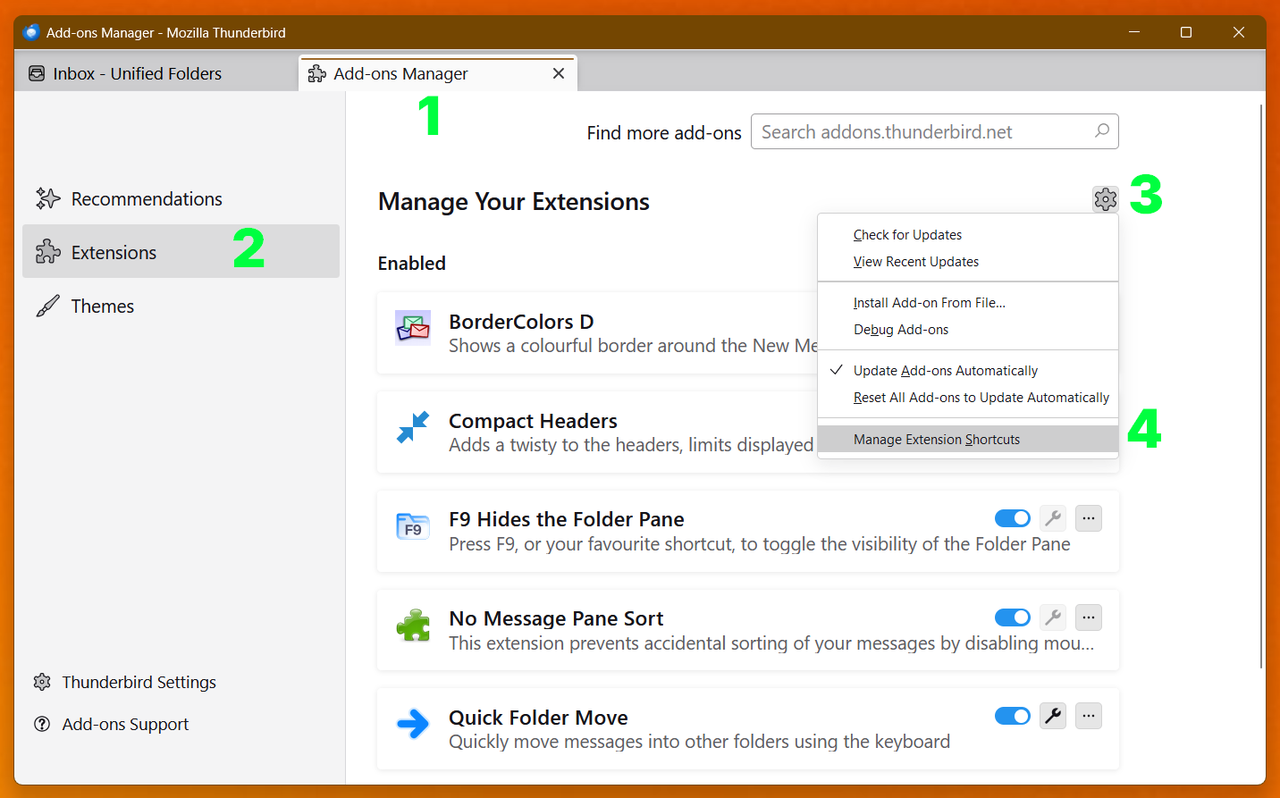Click Quick Folder Move description text

point(699,742)
